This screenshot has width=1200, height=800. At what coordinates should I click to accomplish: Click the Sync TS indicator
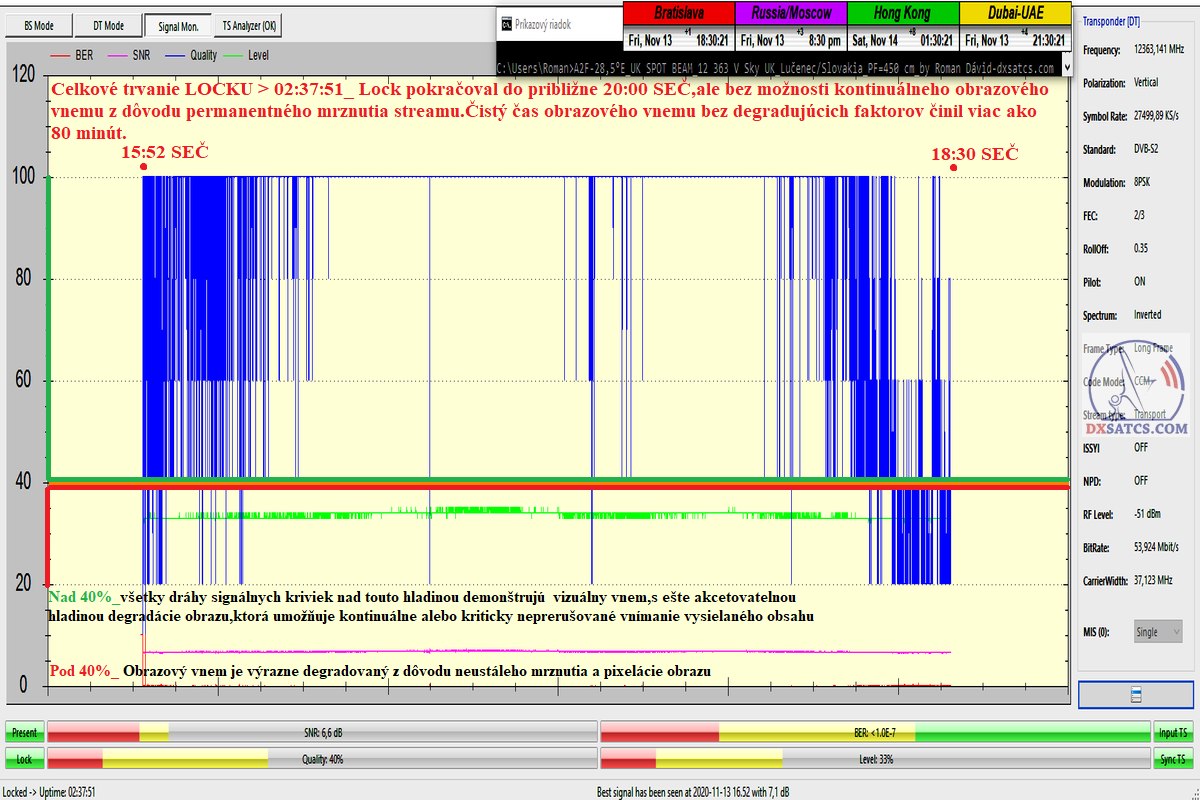pos(1173,759)
